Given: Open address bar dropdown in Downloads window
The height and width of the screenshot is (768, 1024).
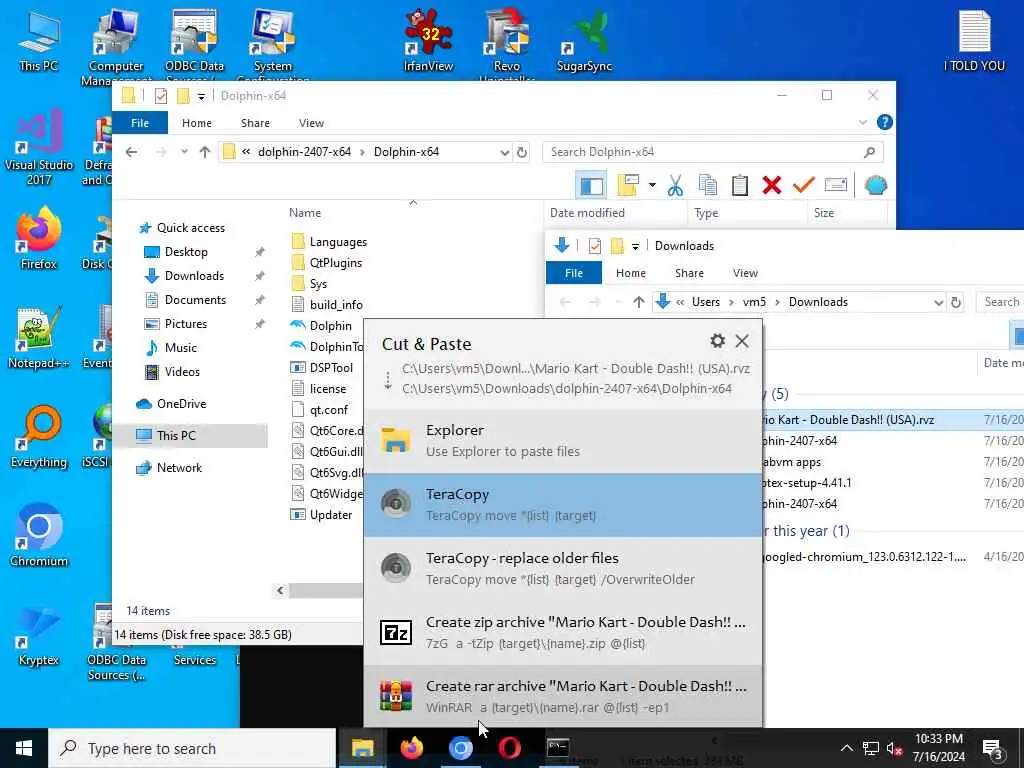Looking at the screenshot, I should pyautogui.click(x=938, y=302).
